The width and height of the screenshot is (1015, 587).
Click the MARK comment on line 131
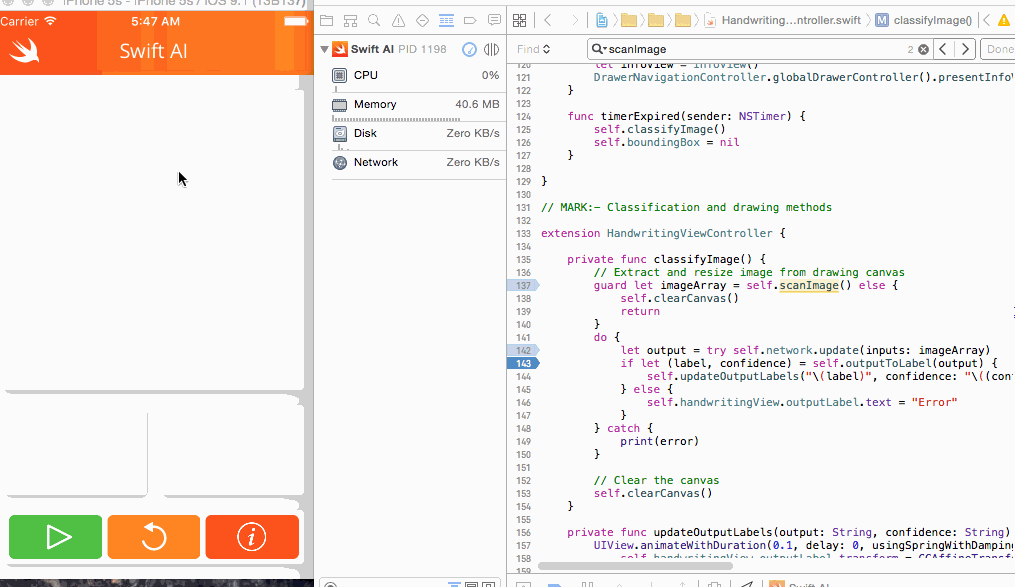pyautogui.click(x=686, y=207)
